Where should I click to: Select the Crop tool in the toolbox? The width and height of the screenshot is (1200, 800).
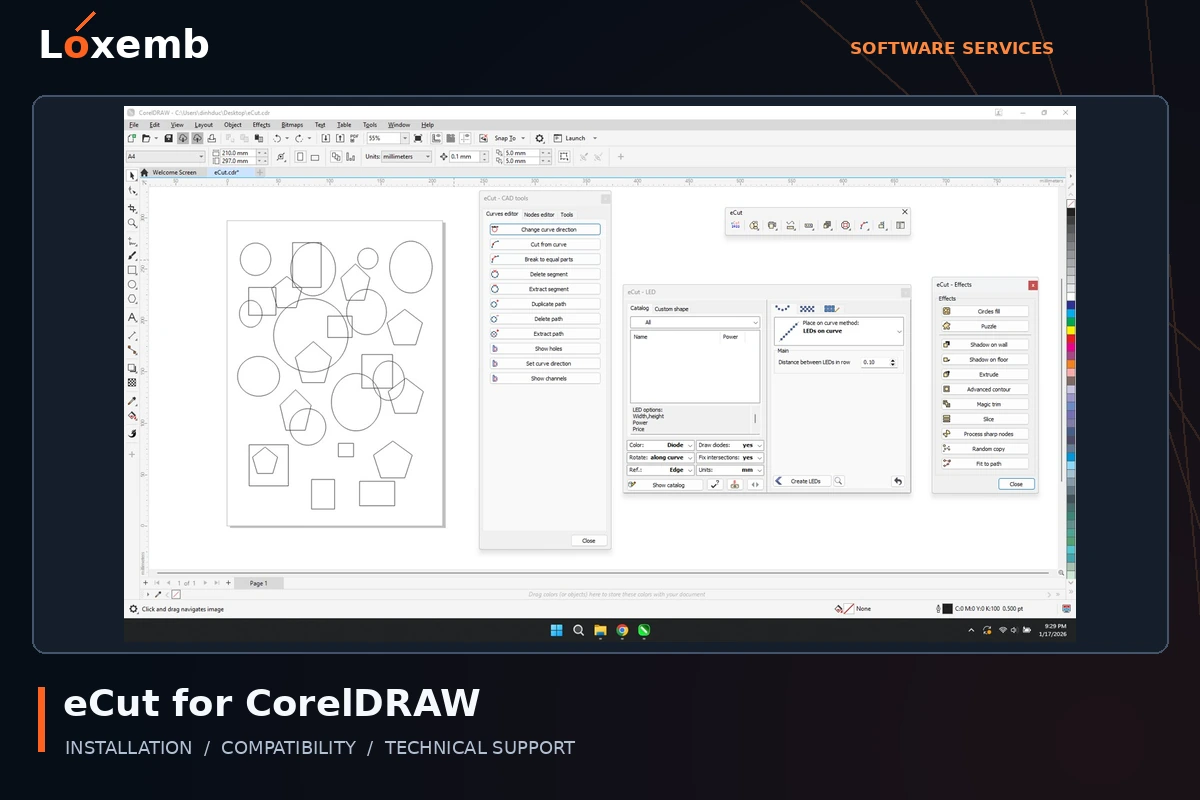[131, 209]
